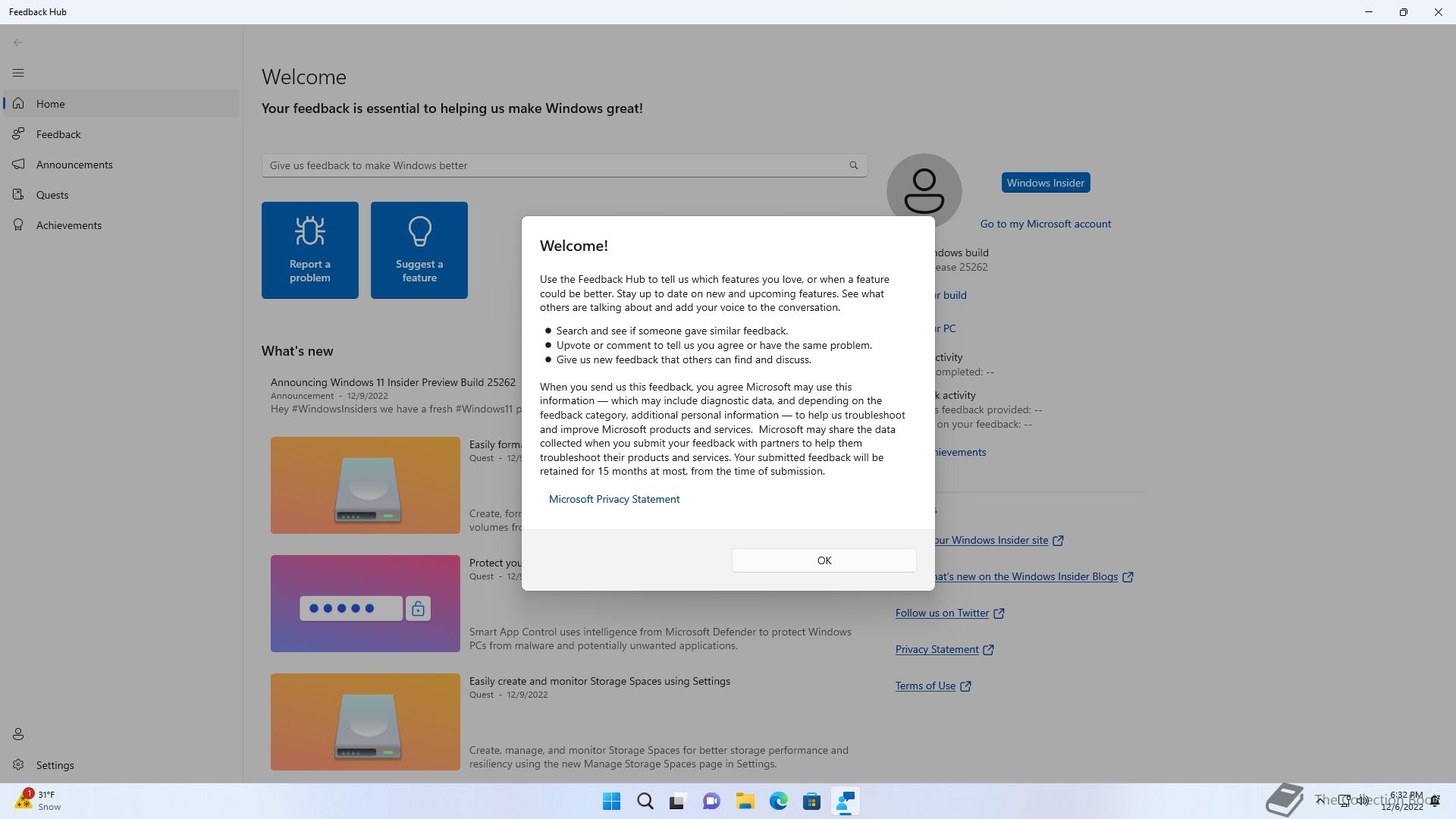Viewport: 1456px width, 819px height.
Task: Open the Smart App Control password thumbnail
Action: pyautogui.click(x=366, y=604)
